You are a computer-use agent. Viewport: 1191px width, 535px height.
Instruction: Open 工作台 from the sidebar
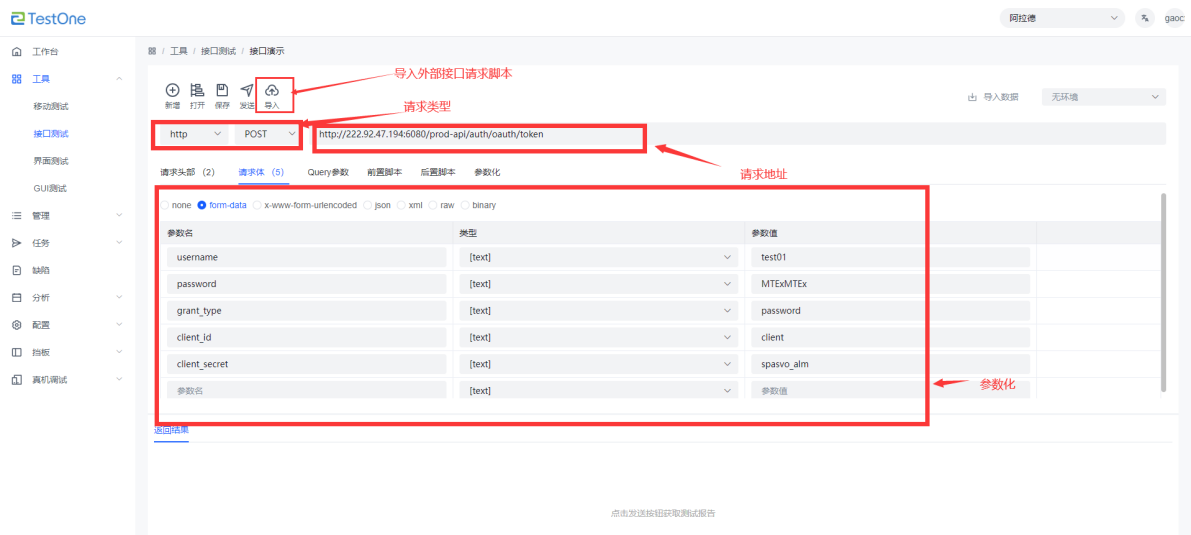click(x=45, y=51)
